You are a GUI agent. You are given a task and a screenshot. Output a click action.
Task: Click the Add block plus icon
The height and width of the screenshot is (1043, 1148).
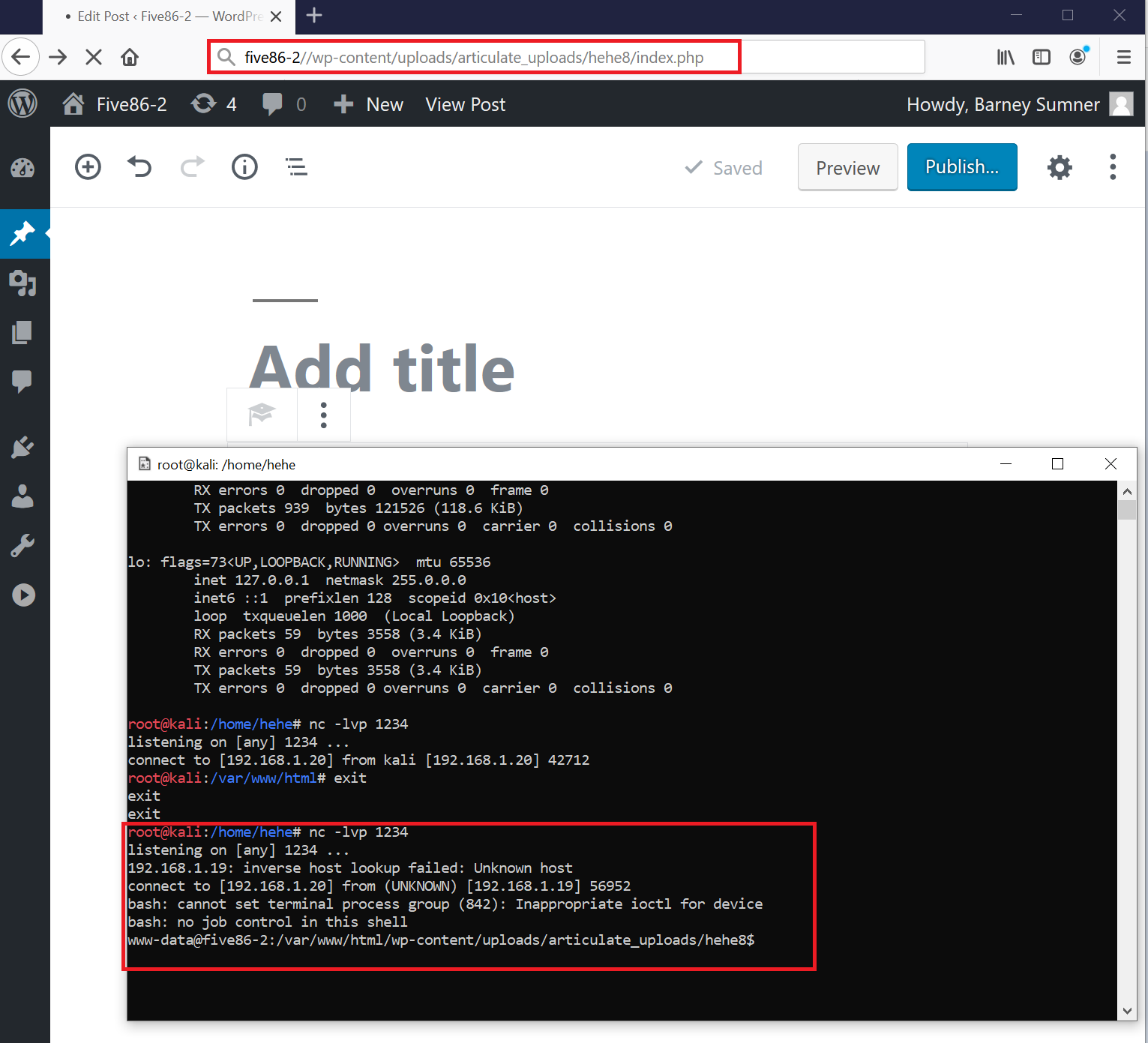point(88,166)
